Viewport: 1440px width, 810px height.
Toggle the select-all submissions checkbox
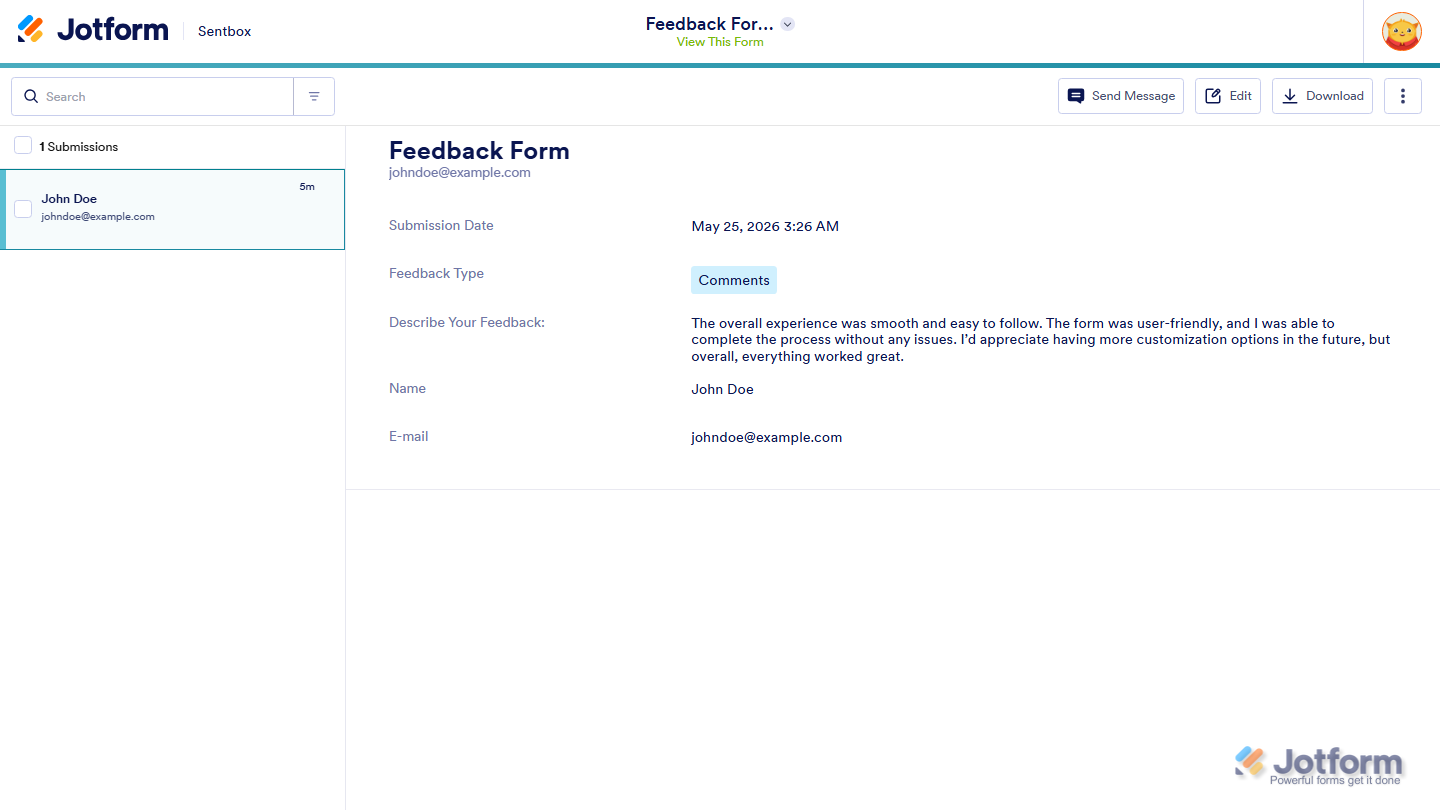[23, 146]
